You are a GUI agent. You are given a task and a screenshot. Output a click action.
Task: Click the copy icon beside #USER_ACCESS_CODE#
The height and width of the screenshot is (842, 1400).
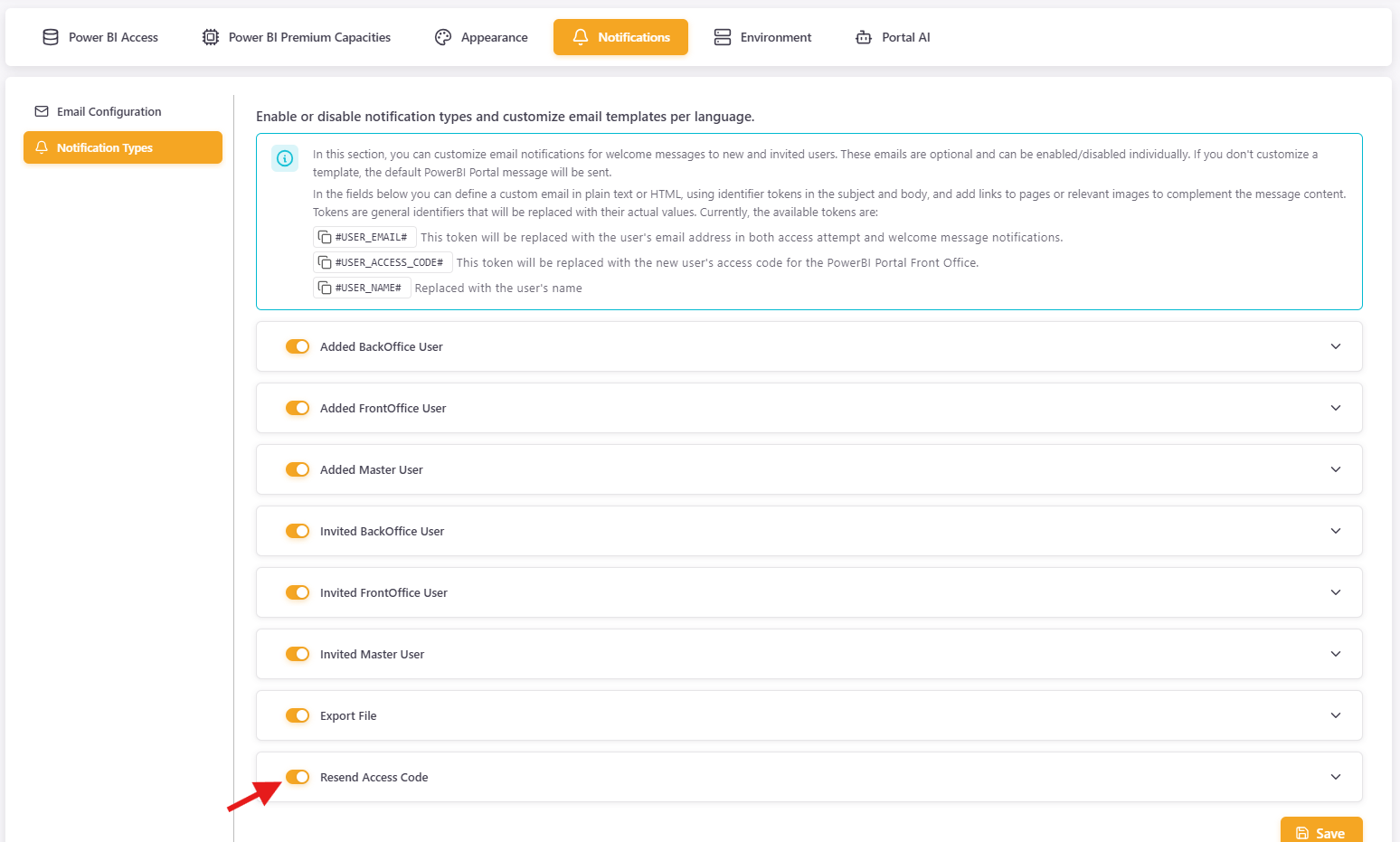[325, 261]
